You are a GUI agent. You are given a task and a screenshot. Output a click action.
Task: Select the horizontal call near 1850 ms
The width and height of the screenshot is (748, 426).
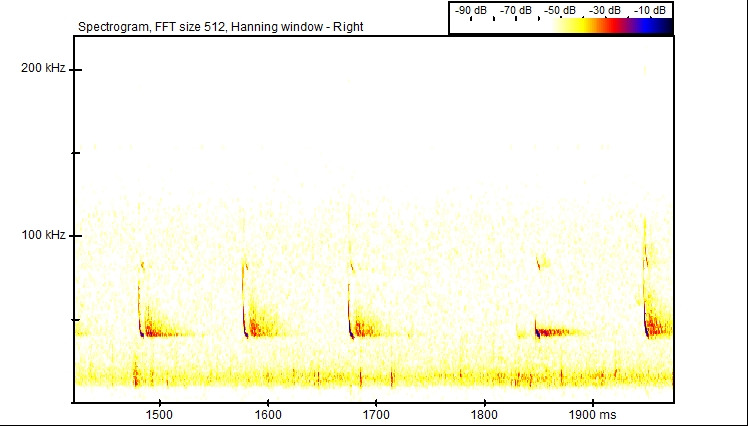coord(555,331)
